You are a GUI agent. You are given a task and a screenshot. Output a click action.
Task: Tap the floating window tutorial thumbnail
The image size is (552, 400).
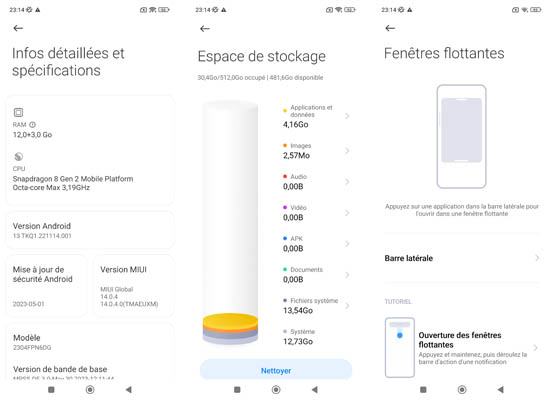[400, 348]
